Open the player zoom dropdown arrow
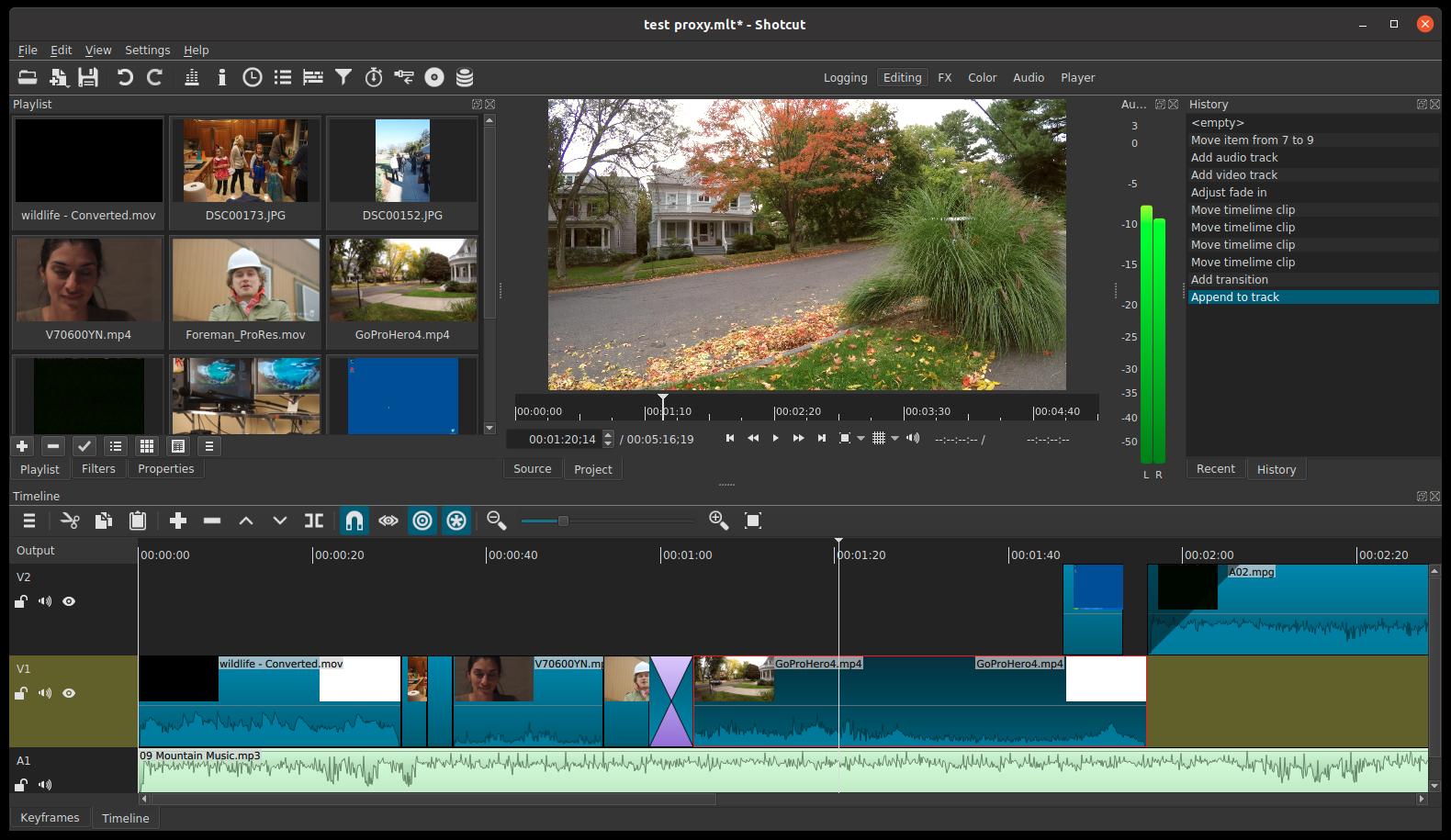Image resolution: width=1451 pixels, height=840 pixels. point(860,439)
